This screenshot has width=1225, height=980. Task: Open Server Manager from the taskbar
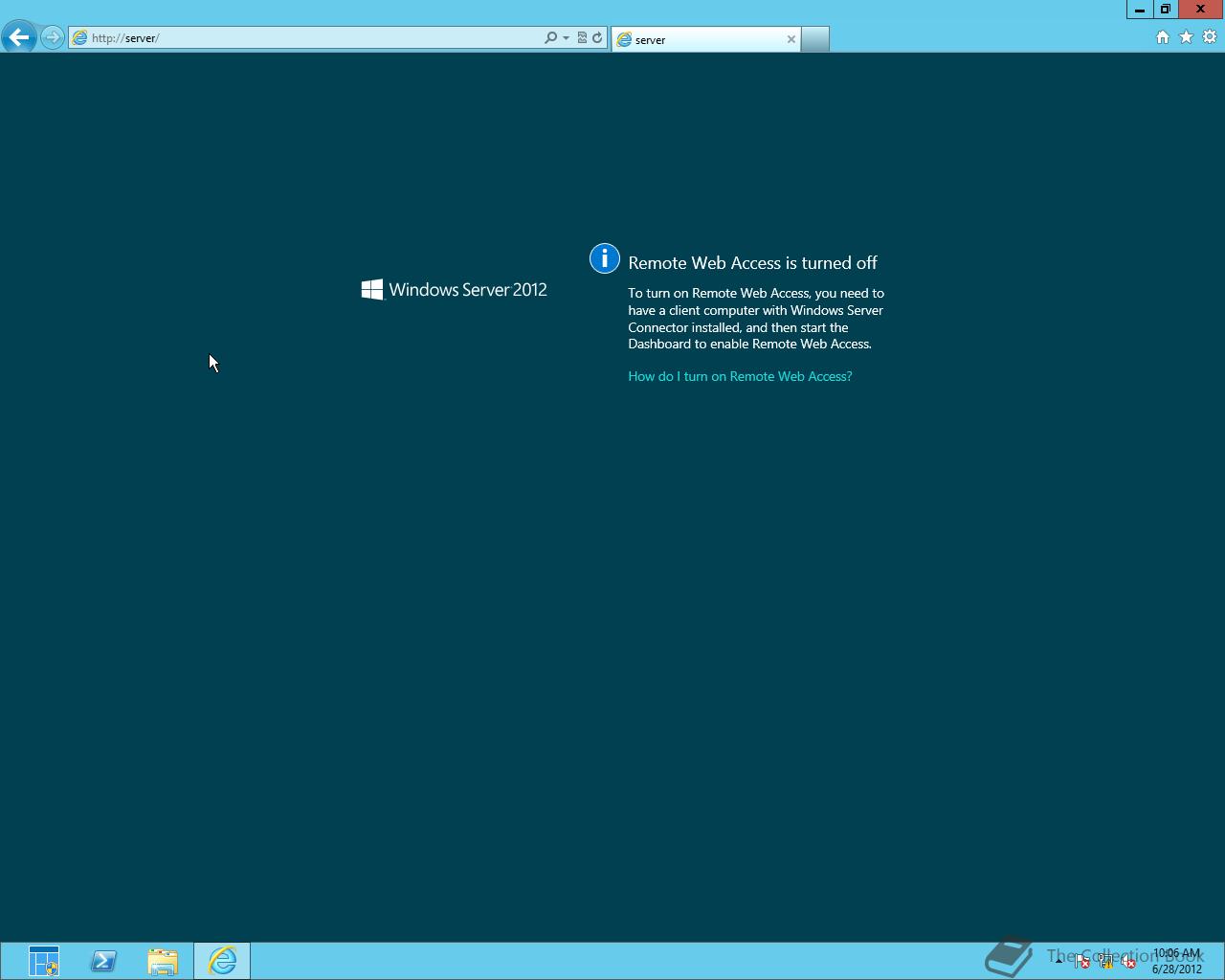[x=44, y=961]
